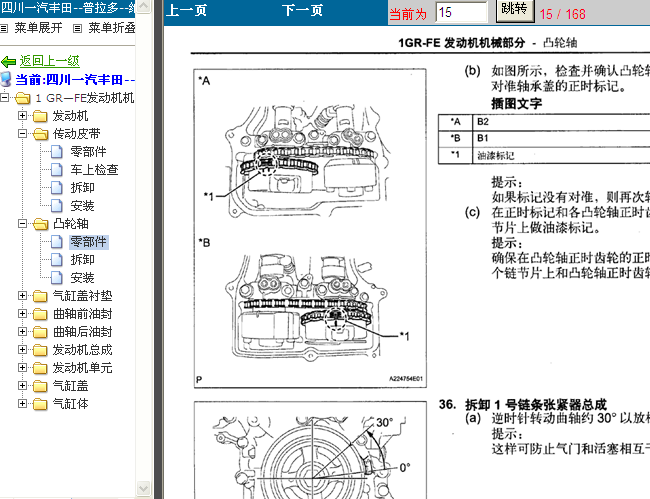The height and width of the screenshot is (499, 650).
Task: Click sidebar scrollbar down arrow
Action: point(143,488)
